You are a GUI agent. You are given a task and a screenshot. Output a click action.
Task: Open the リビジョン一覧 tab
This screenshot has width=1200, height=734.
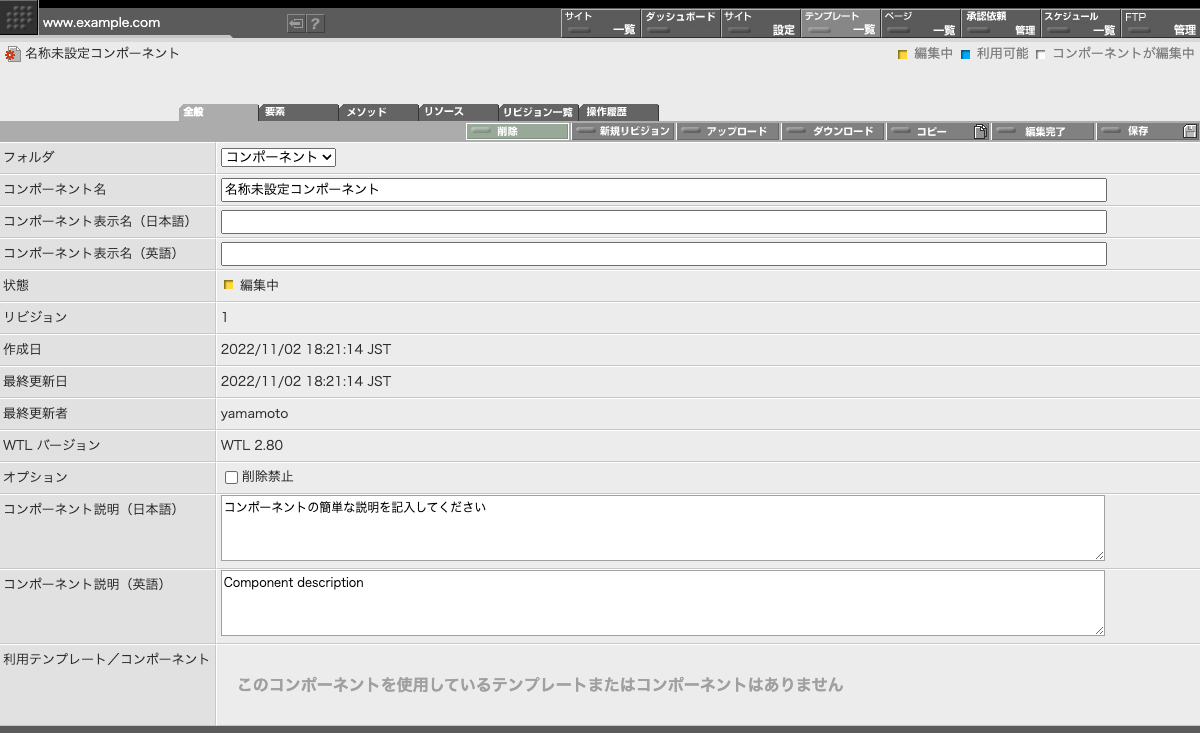(537, 113)
